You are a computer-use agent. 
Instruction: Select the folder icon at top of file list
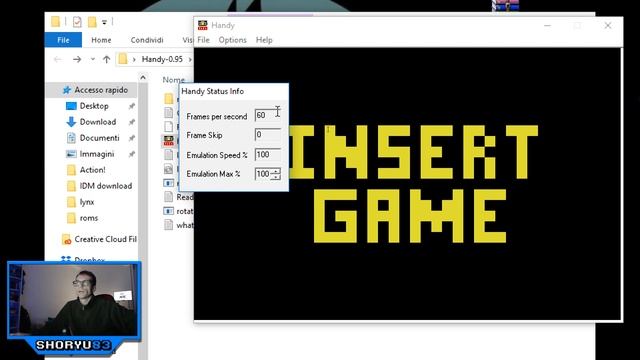pyautogui.click(x=169, y=98)
